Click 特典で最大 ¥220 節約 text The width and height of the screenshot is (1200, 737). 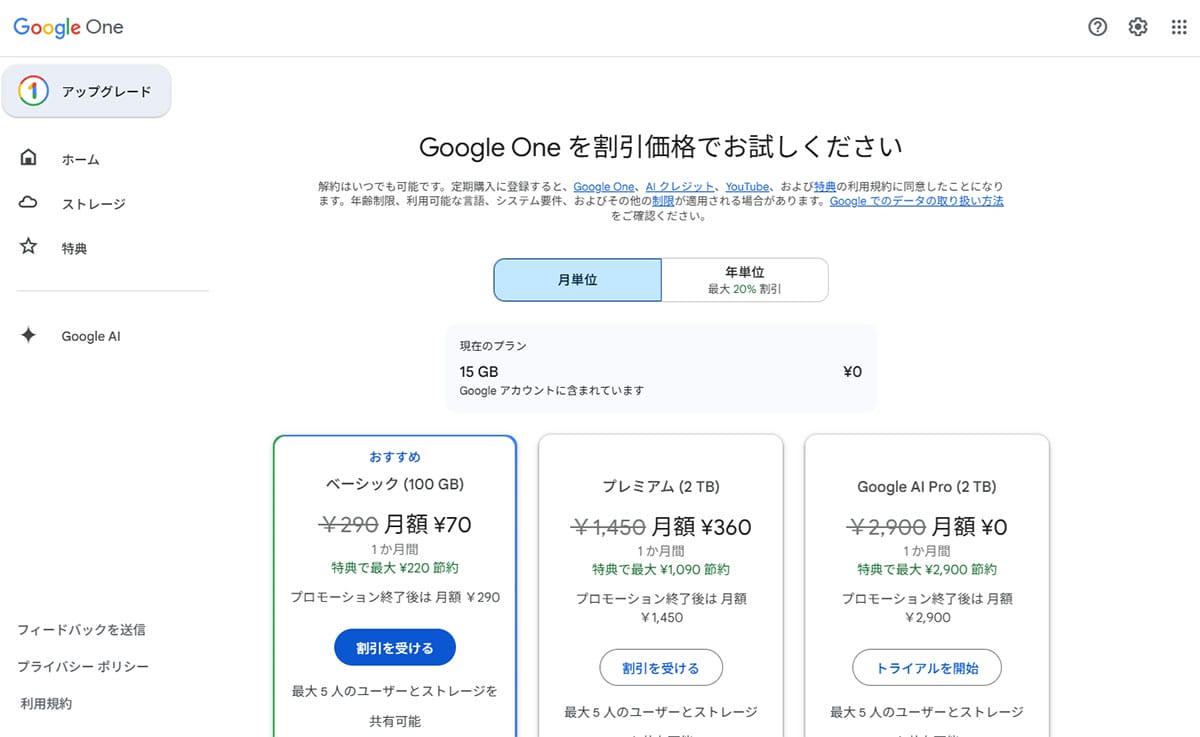[395, 567]
